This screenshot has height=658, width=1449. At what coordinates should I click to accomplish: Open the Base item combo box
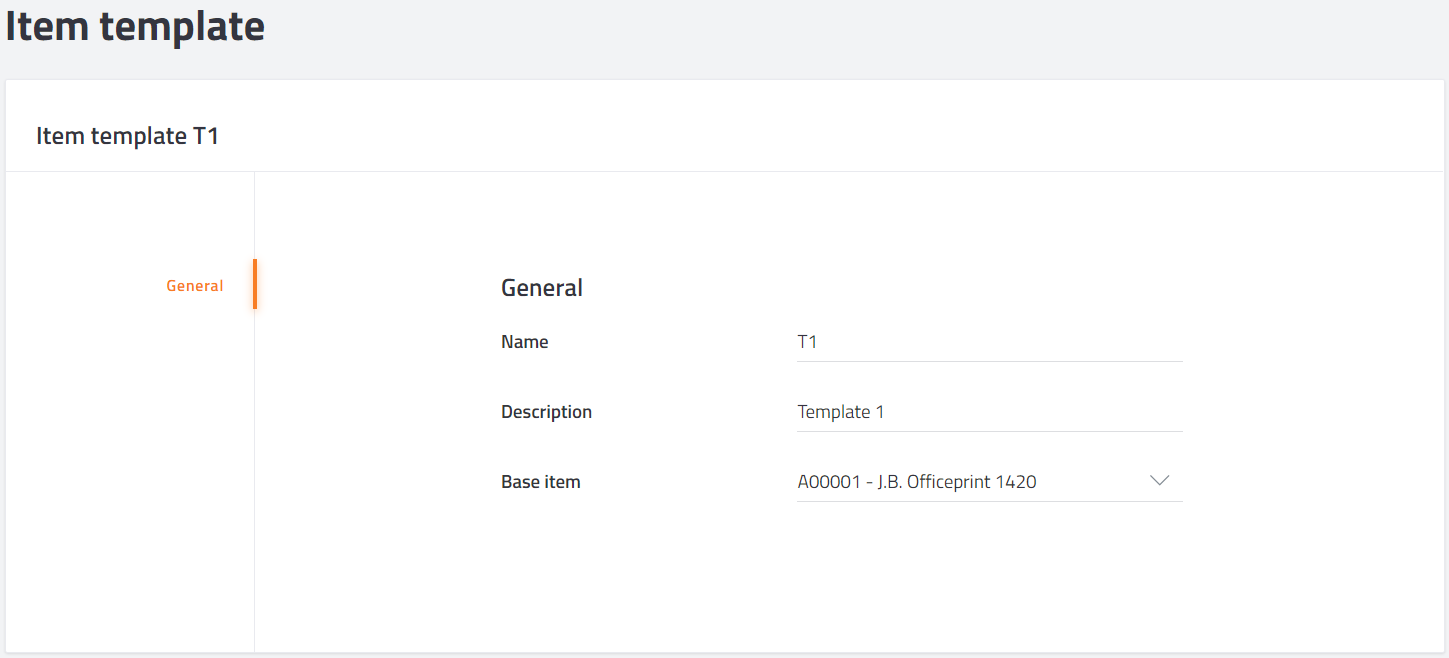coord(990,482)
